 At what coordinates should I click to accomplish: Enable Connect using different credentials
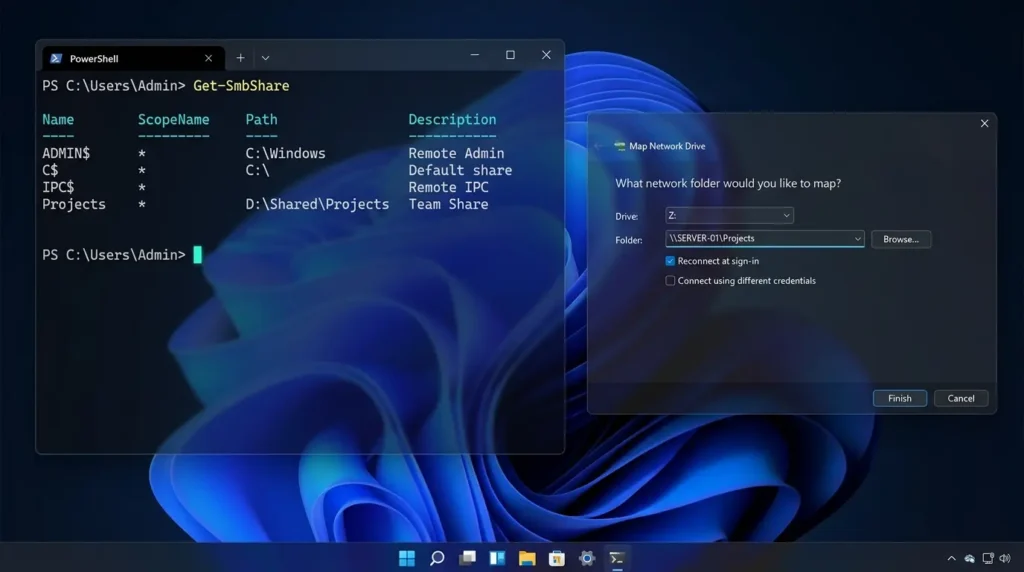pos(670,281)
